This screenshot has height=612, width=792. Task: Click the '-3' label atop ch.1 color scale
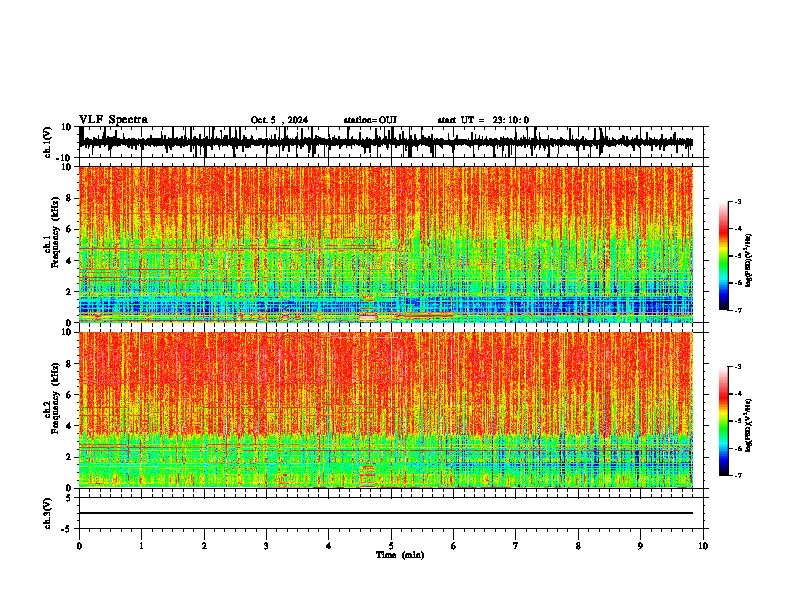pos(738,202)
